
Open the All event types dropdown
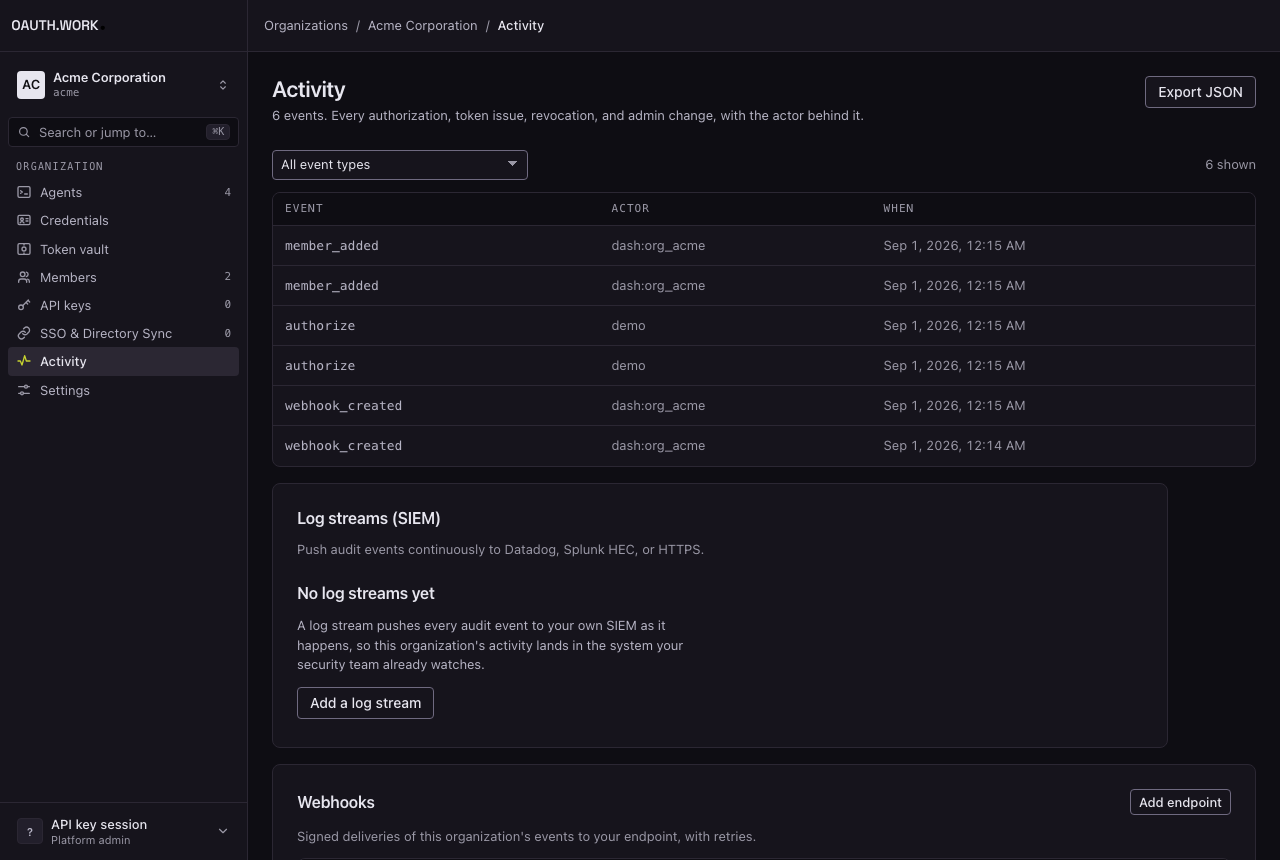tap(400, 164)
